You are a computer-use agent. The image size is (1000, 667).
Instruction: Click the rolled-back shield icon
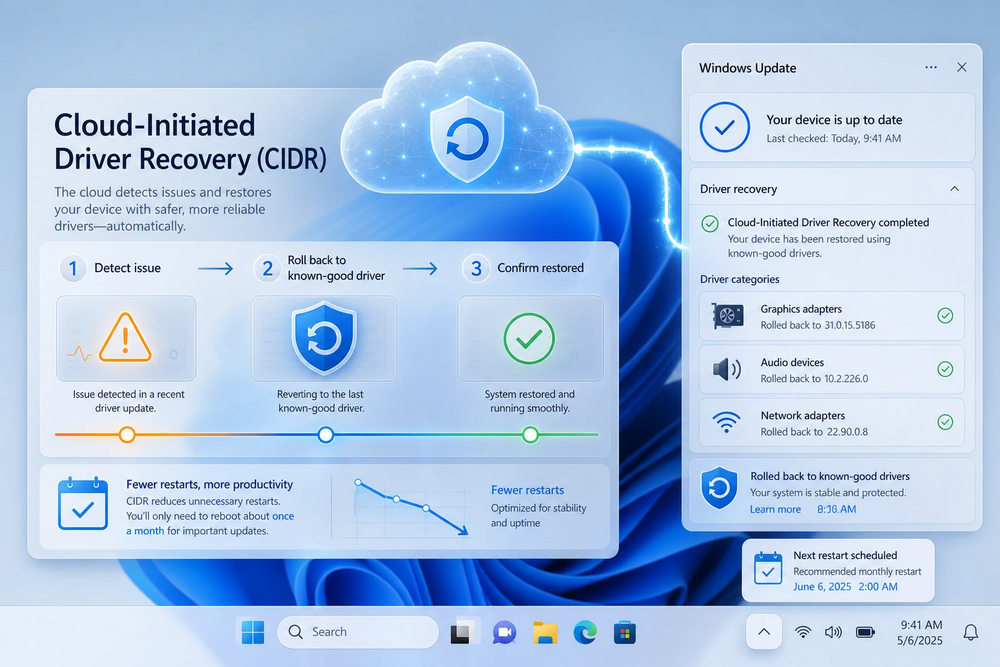[719, 488]
